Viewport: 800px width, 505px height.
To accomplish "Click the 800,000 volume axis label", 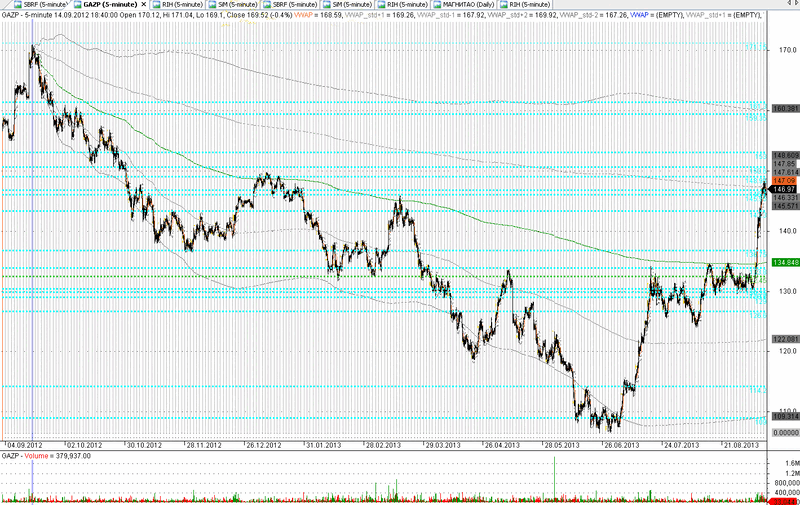I will (787, 483).
